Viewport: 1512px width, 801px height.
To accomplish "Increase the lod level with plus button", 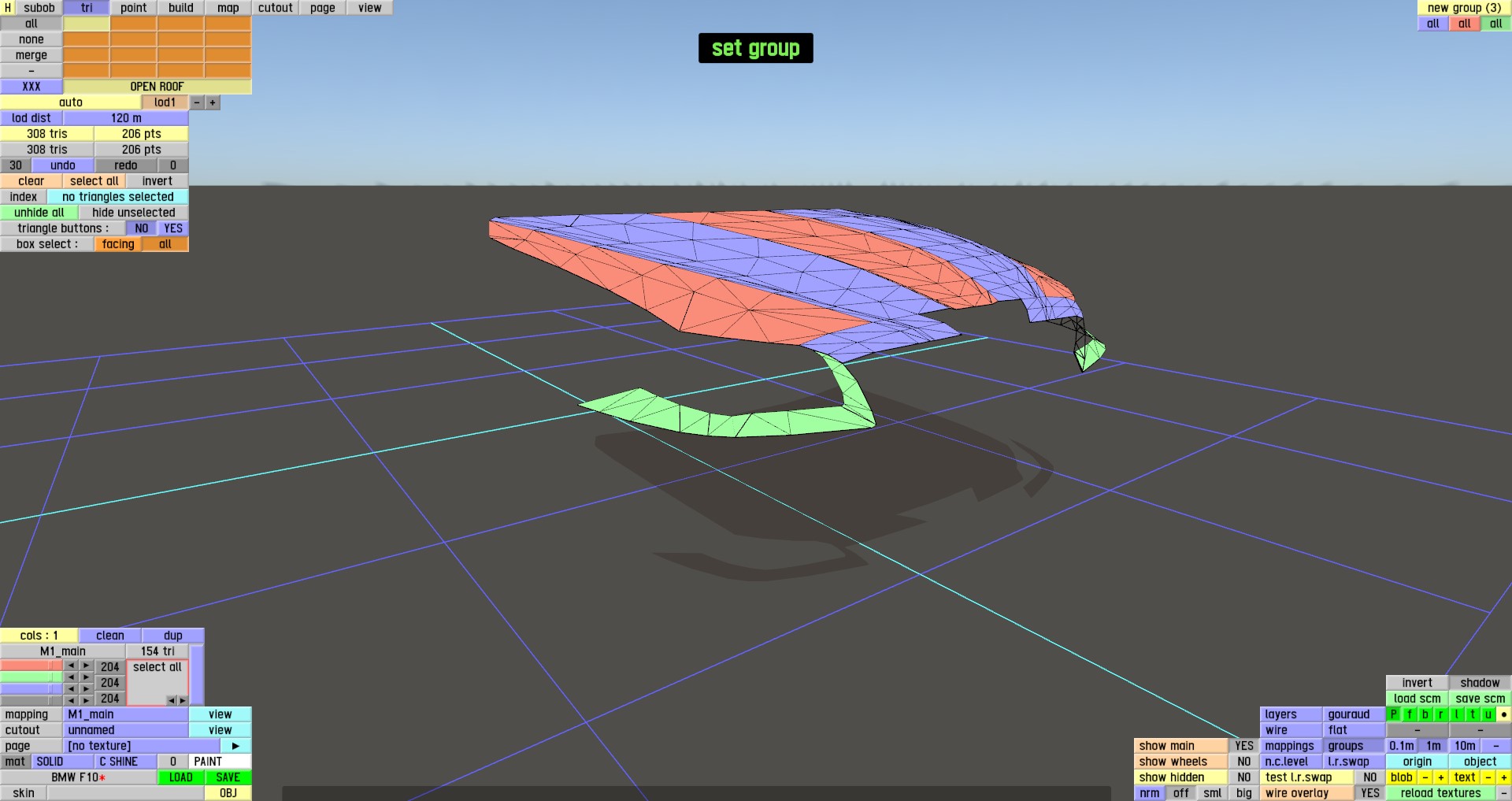I will 213,102.
